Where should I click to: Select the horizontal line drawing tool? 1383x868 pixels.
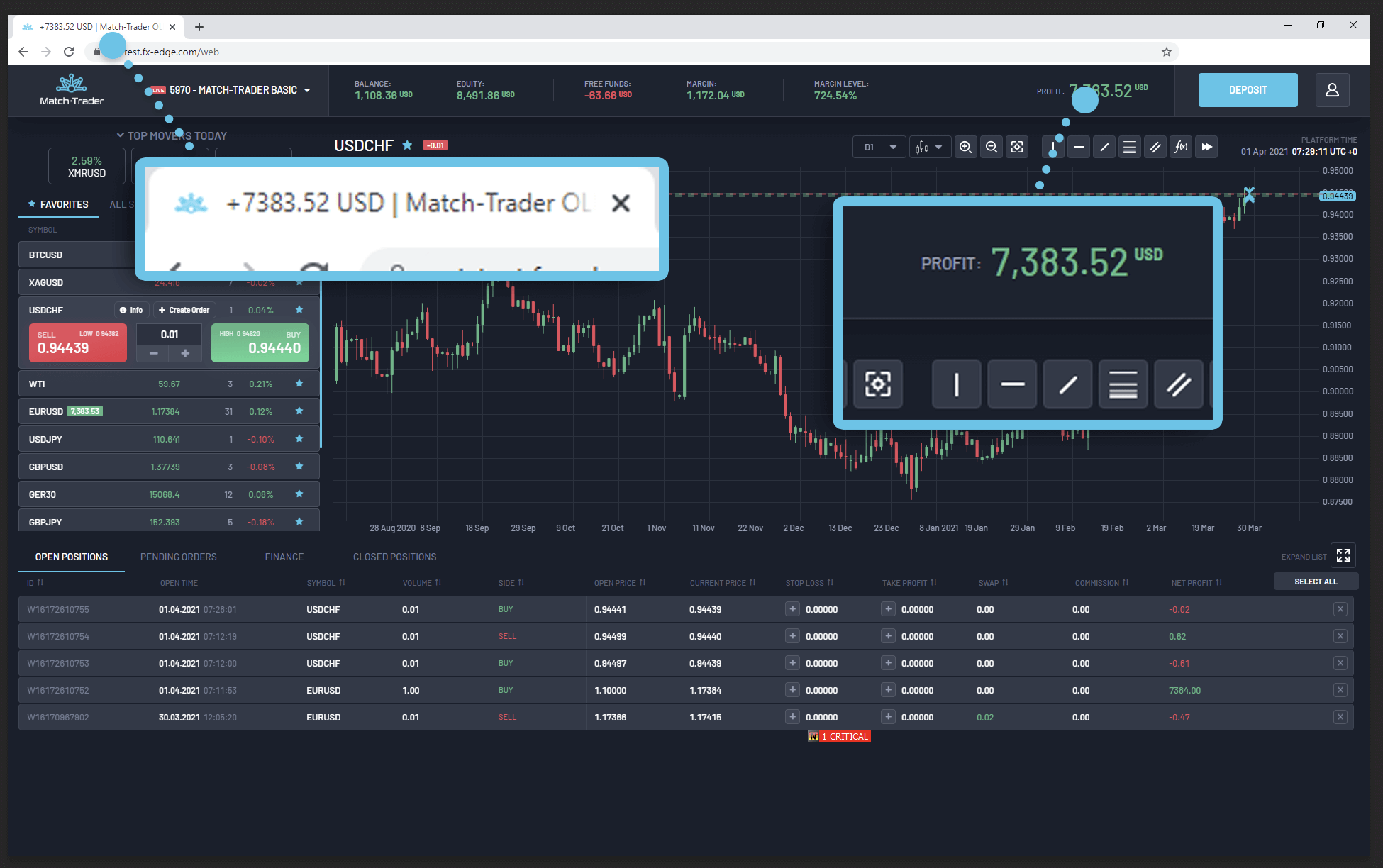[1079, 147]
